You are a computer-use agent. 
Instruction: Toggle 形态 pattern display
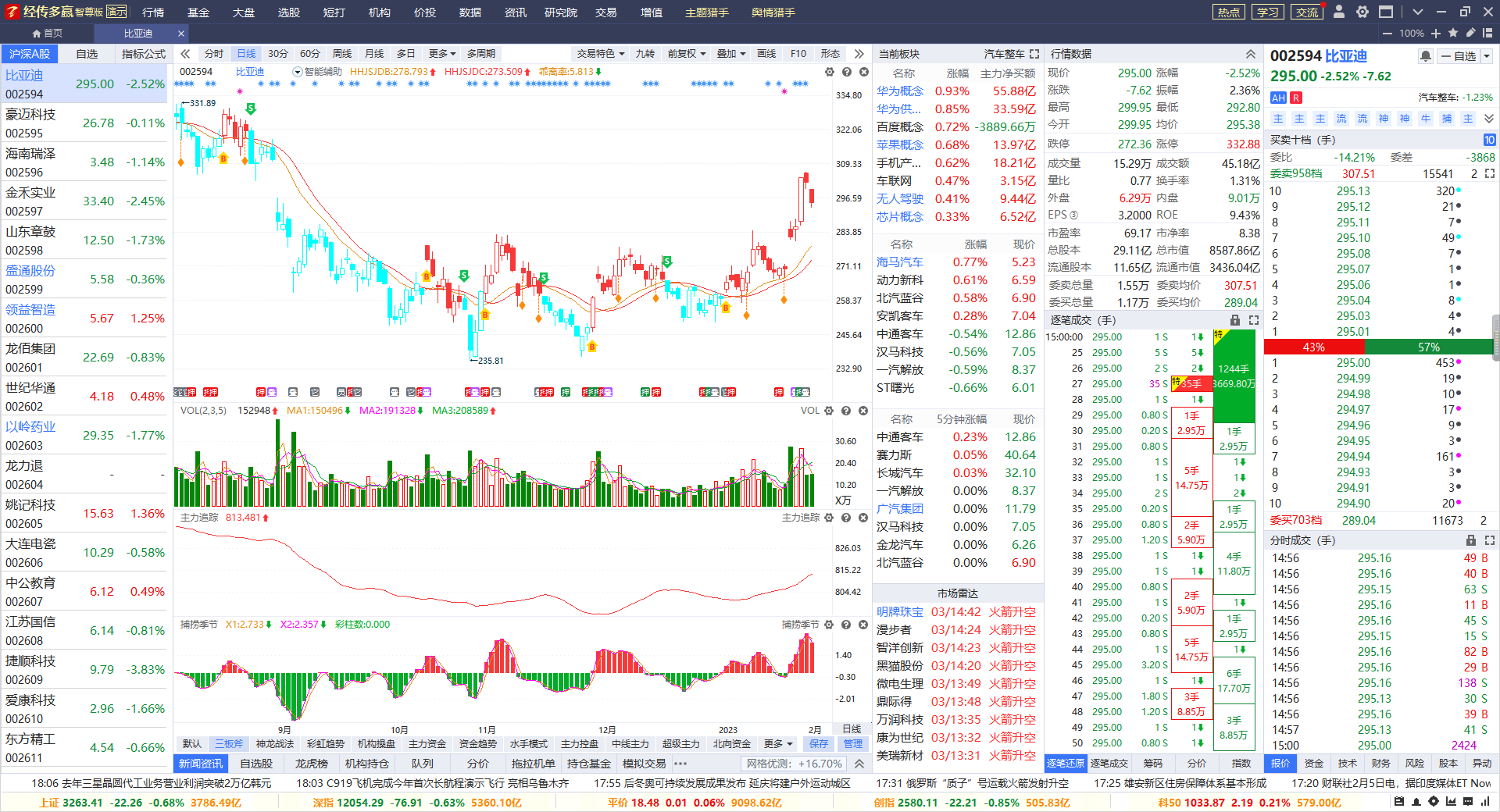click(830, 54)
